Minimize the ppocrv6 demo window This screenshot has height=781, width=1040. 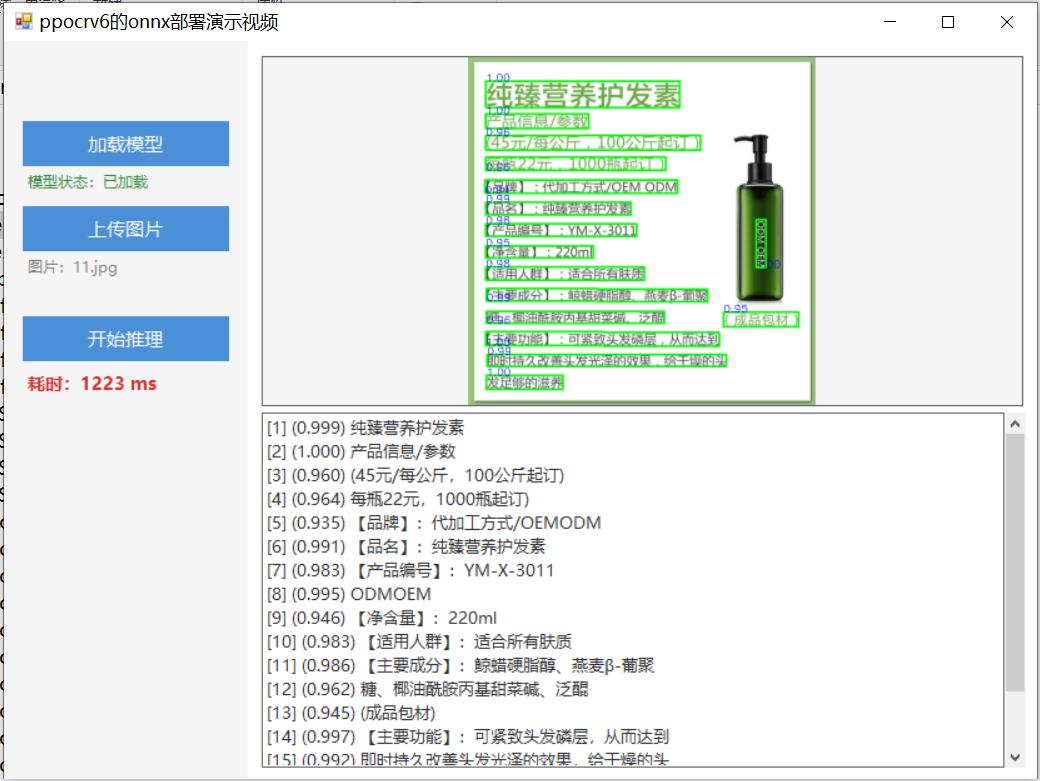890,22
